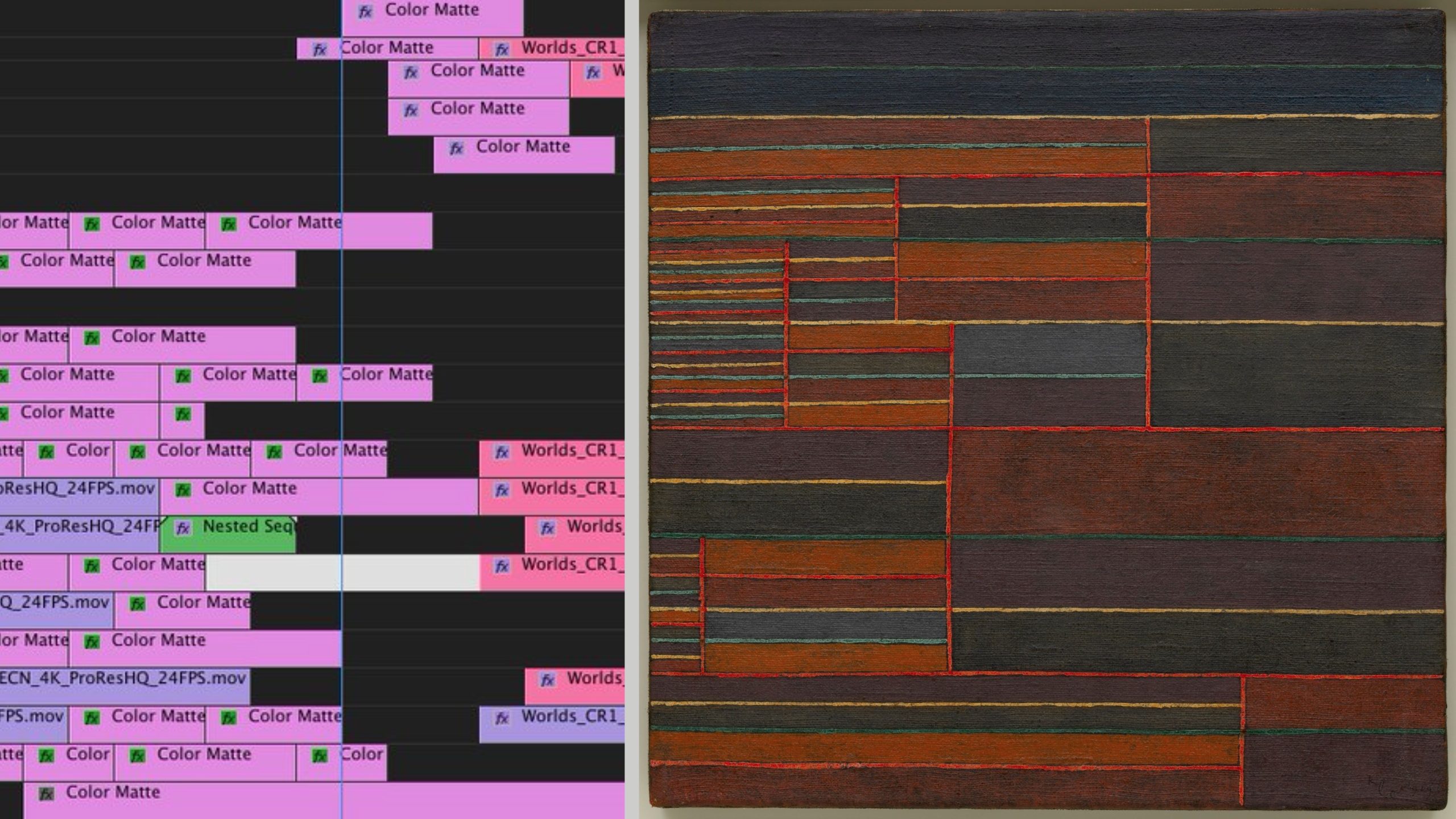
Task: Select the blank white clip in timeline
Action: coord(342,572)
